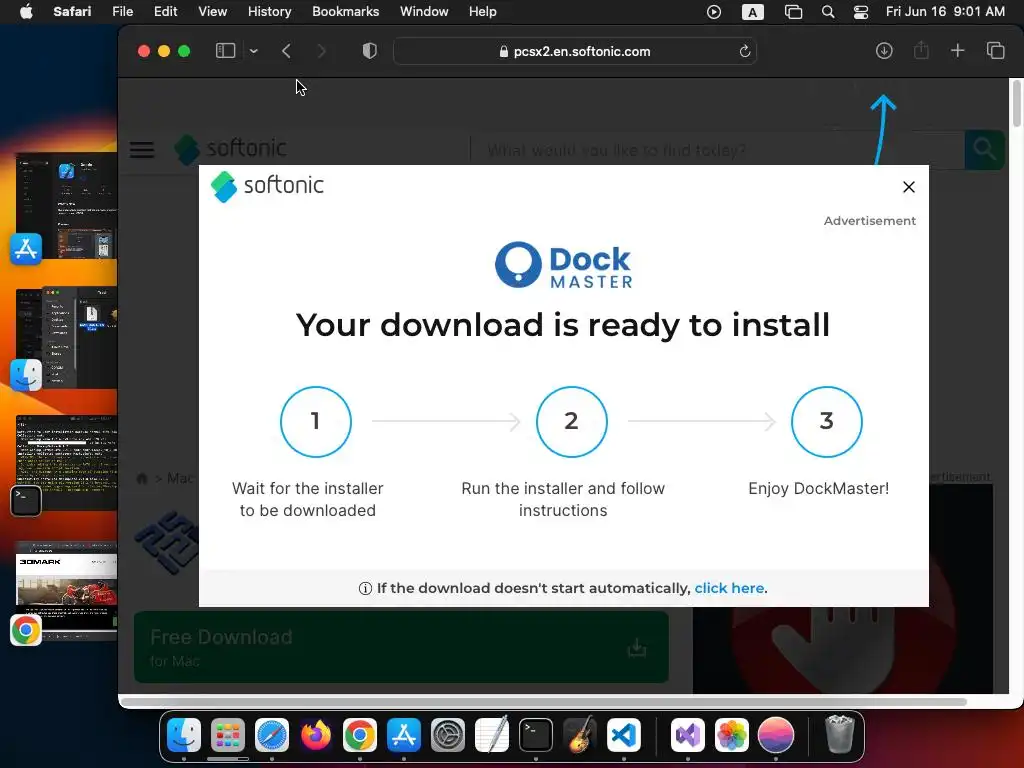Open App Store from the Dock
1024x768 pixels.
[x=404, y=735]
